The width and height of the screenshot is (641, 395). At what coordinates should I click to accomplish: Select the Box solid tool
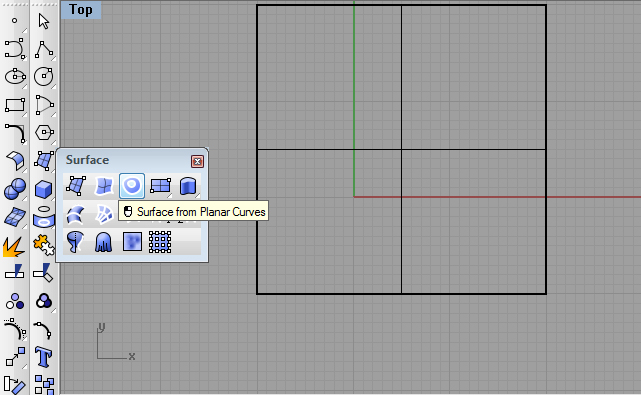click(43, 189)
